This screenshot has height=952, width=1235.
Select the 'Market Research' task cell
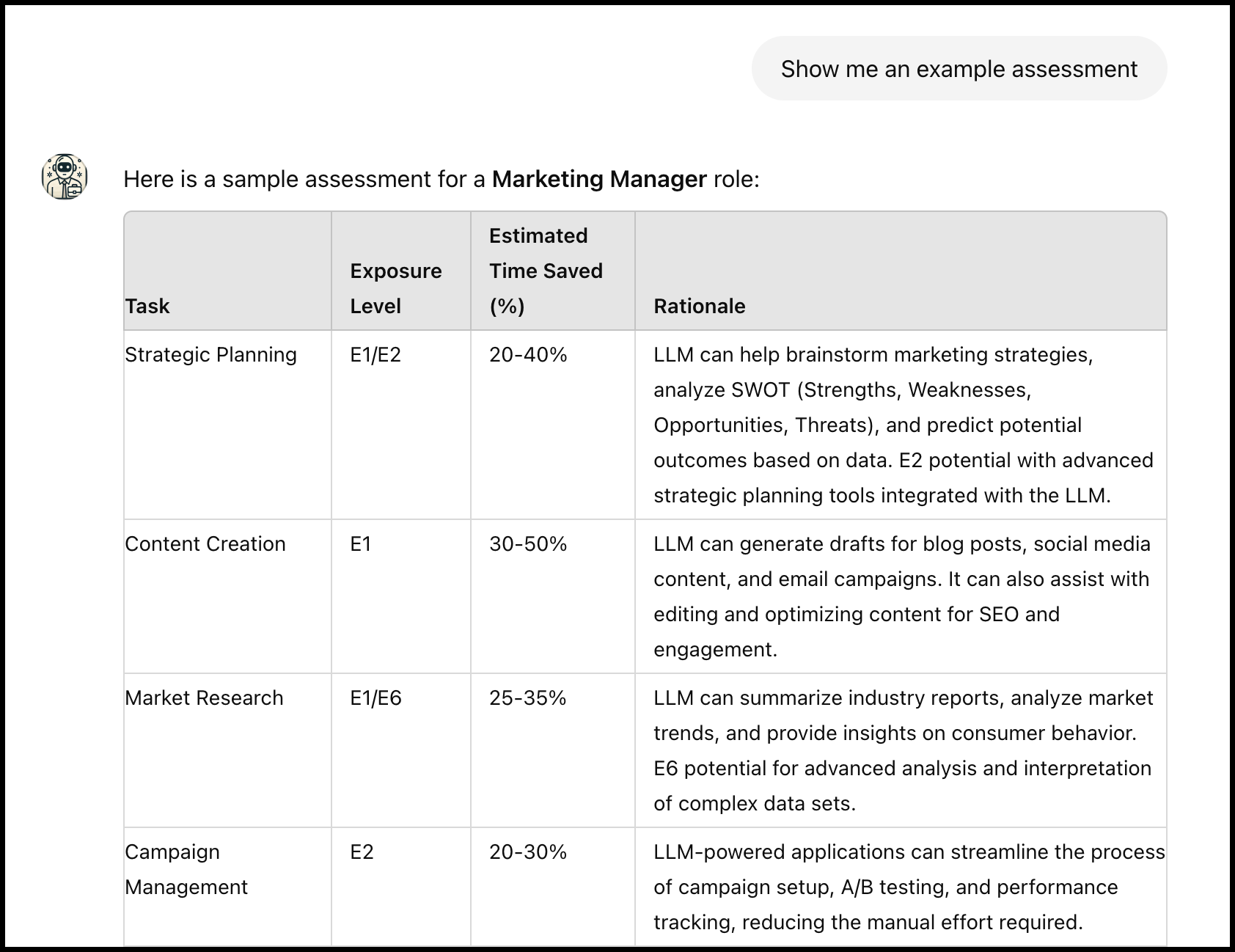pyautogui.click(x=203, y=698)
